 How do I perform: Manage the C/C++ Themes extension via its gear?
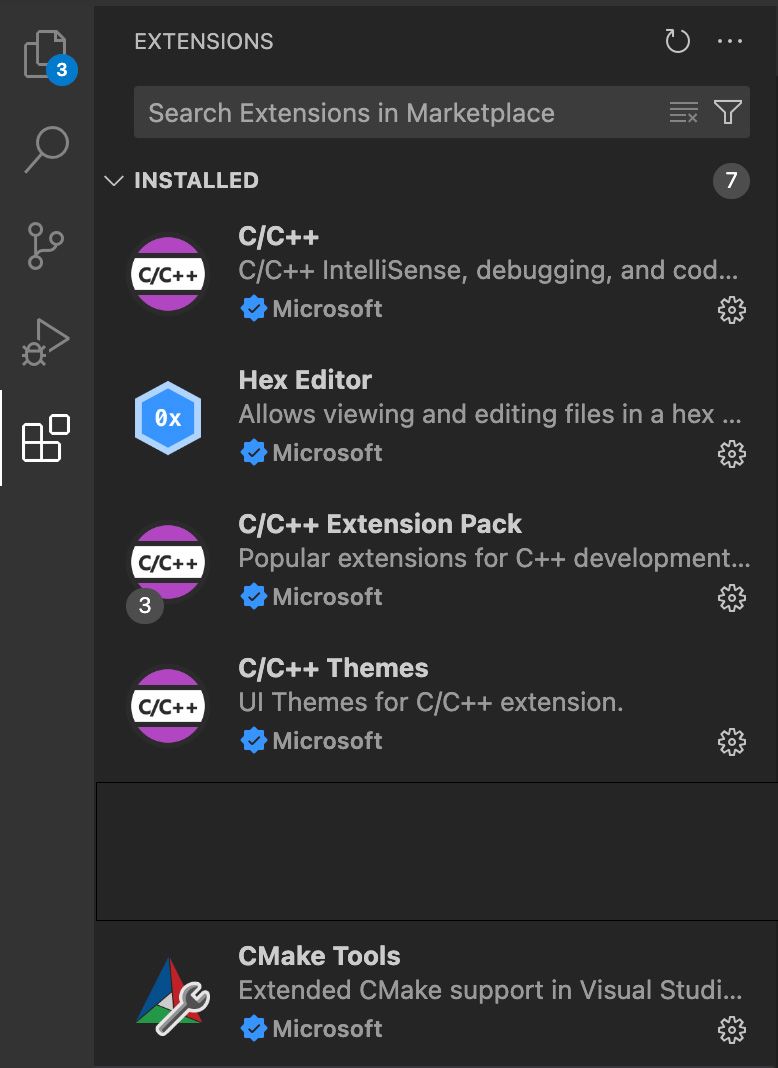[x=731, y=742]
